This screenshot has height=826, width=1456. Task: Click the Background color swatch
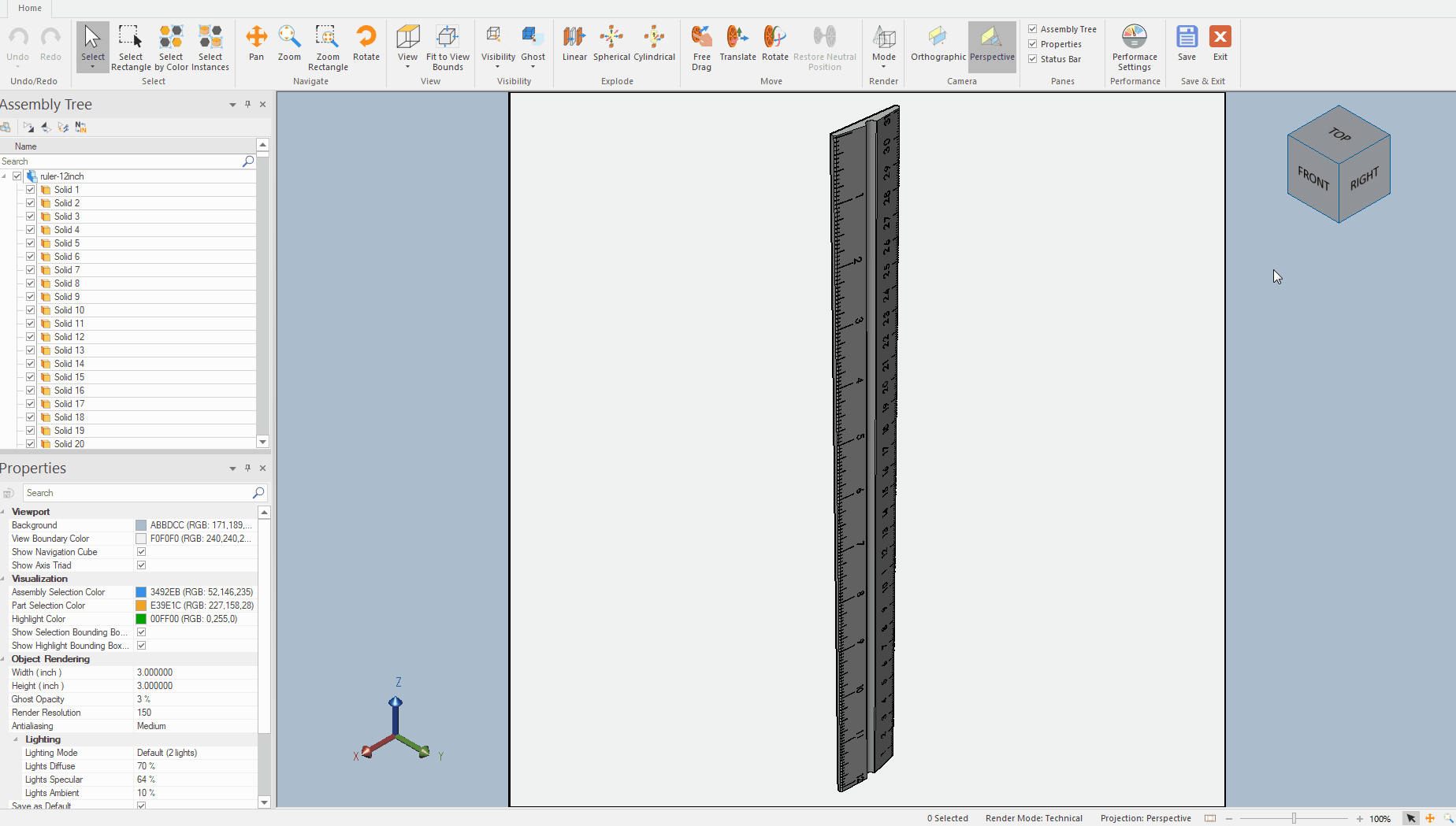point(141,525)
